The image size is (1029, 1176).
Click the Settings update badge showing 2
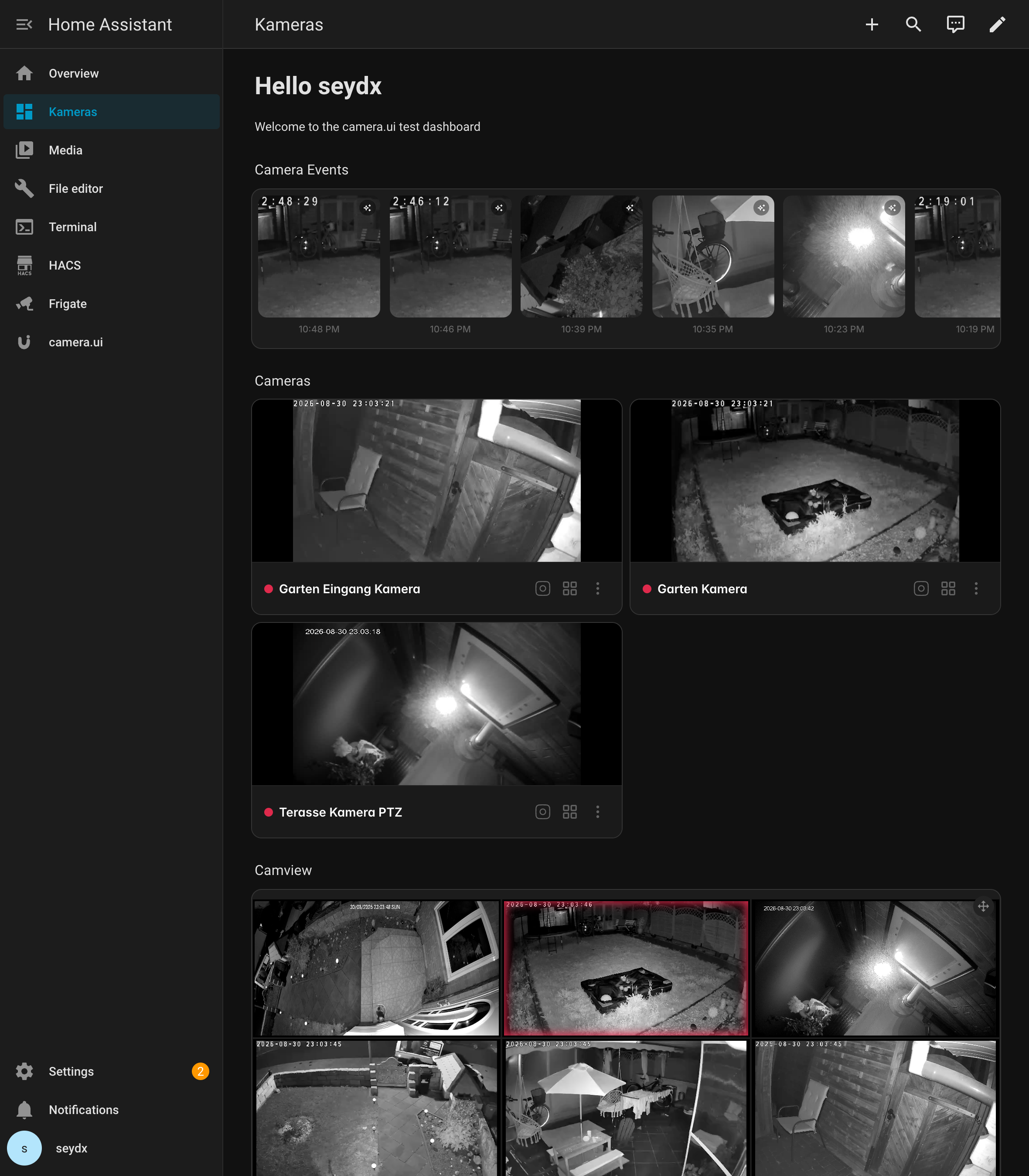(x=201, y=1071)
